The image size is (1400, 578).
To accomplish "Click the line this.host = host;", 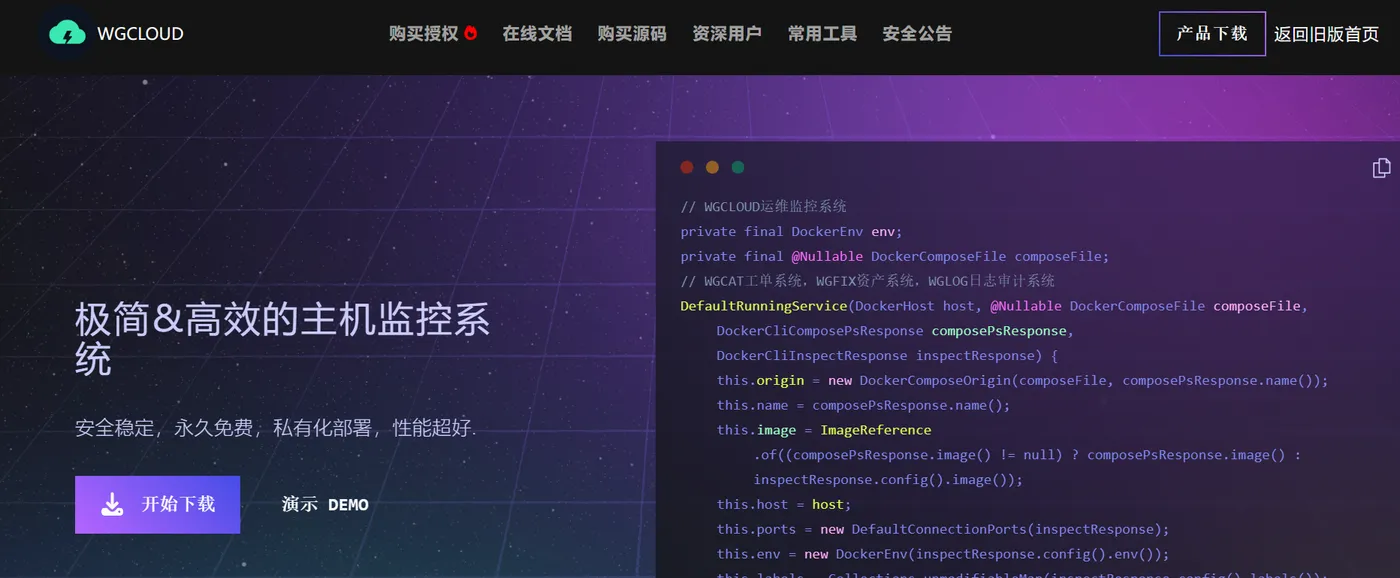I will pos(784,504).
